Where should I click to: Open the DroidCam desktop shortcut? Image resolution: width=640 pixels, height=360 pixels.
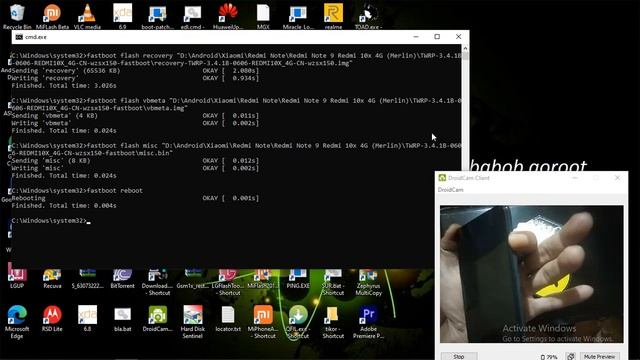158,318
